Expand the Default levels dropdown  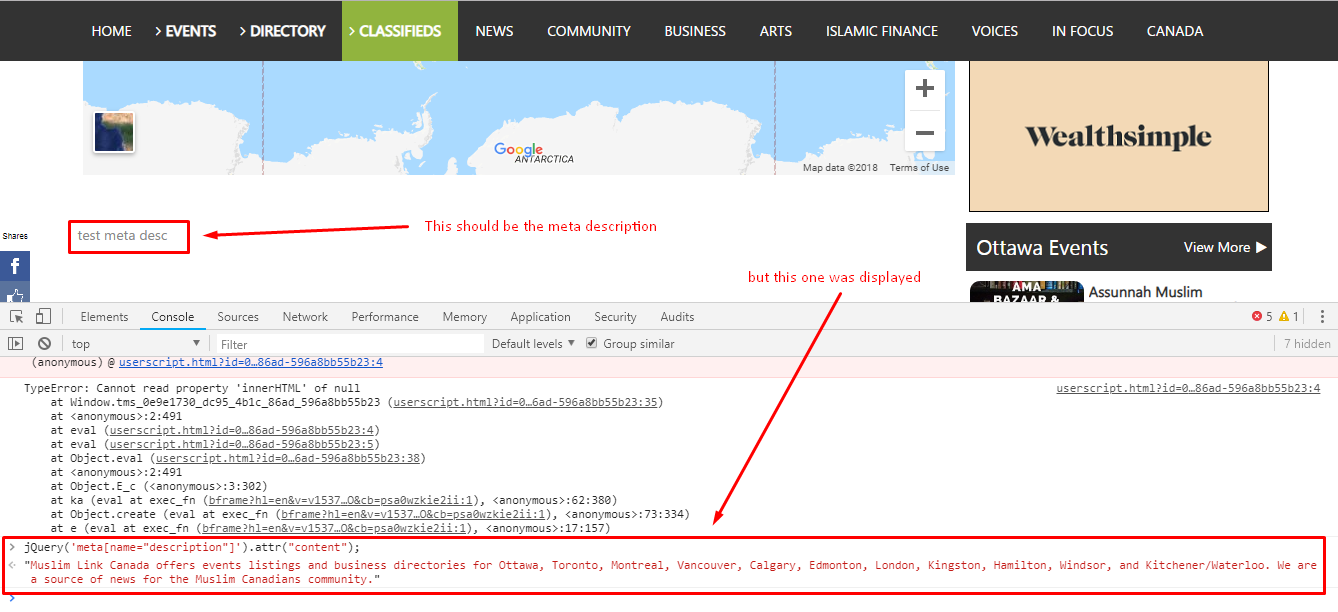coord(533,344)
